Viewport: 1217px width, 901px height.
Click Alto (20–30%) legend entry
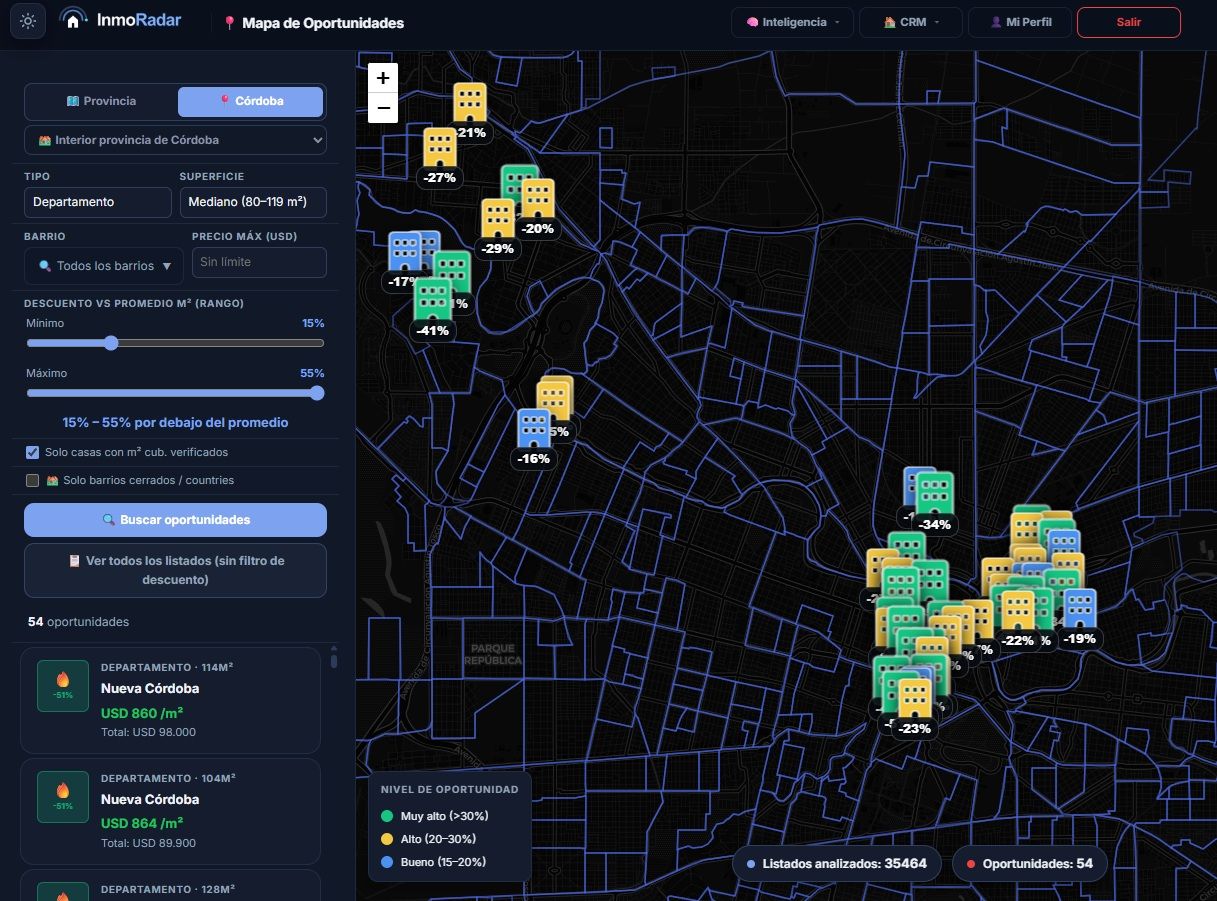pyautogui.click(x=429, y=839)
